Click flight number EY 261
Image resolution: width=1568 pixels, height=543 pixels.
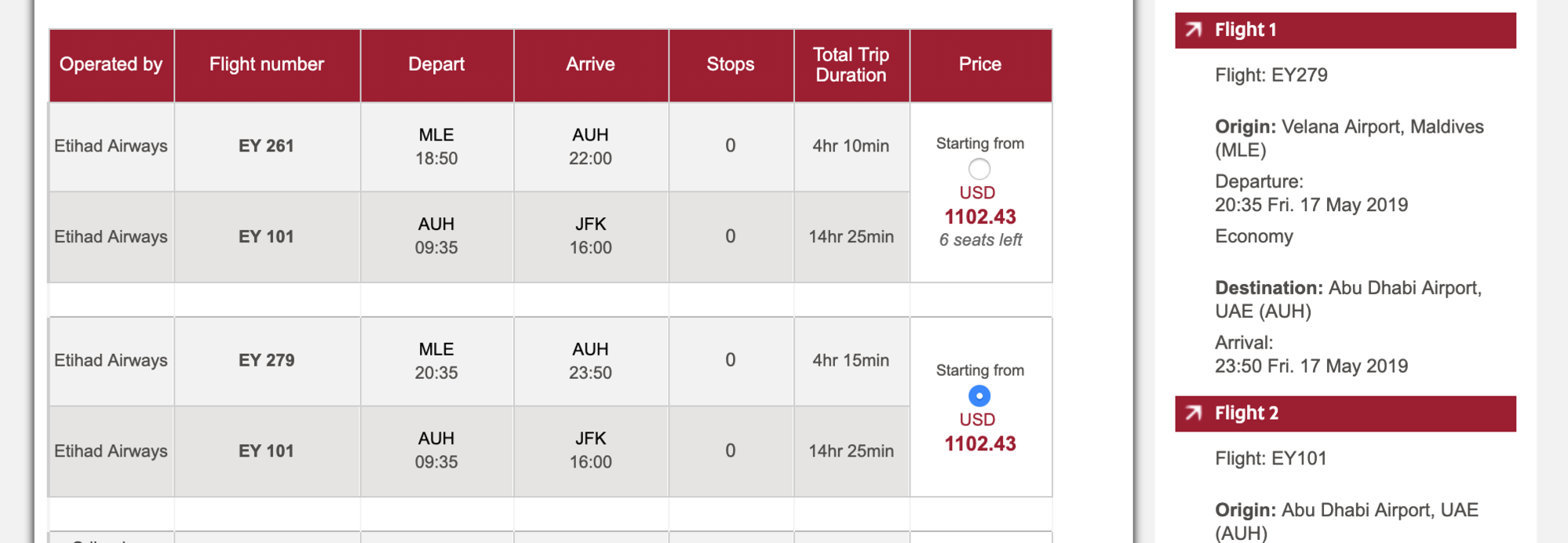(267, 146)
